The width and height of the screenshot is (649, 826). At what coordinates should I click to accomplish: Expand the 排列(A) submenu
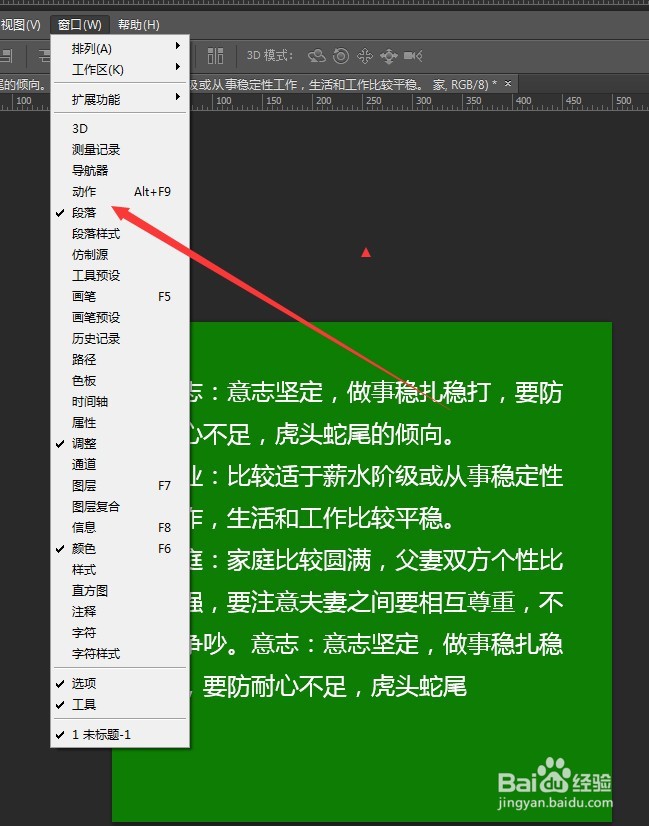click(121, 48)
